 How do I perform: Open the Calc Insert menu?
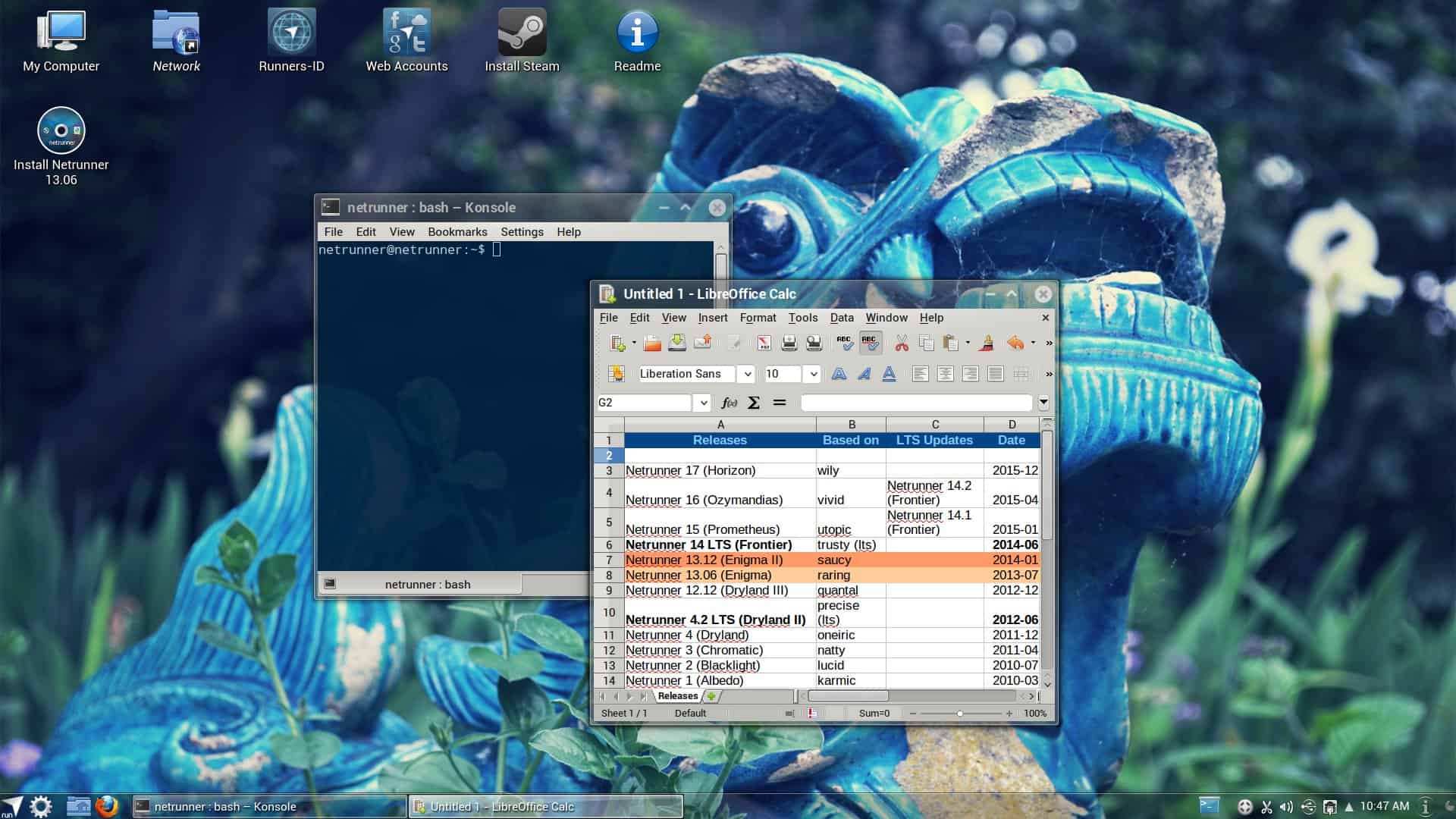coord(712,318)
